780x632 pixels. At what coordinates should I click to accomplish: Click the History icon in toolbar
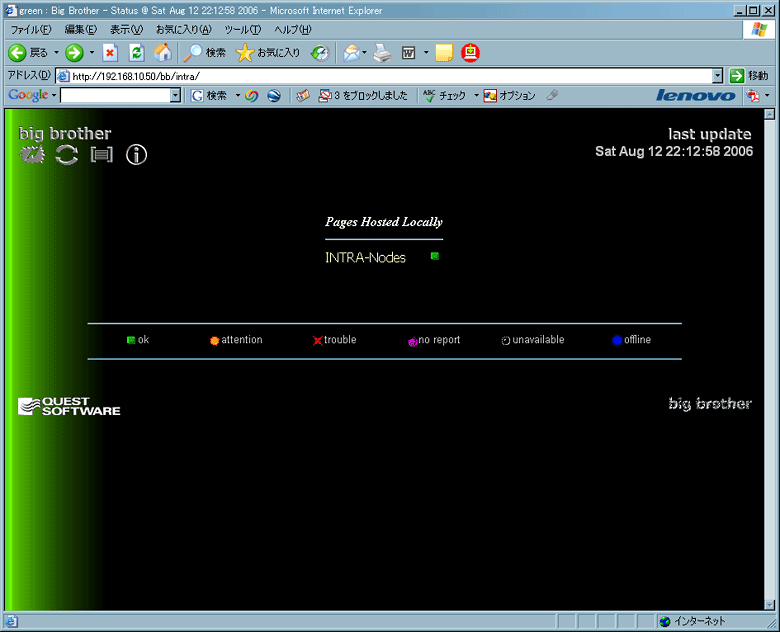pyautogui.click(x=319, y=52)
